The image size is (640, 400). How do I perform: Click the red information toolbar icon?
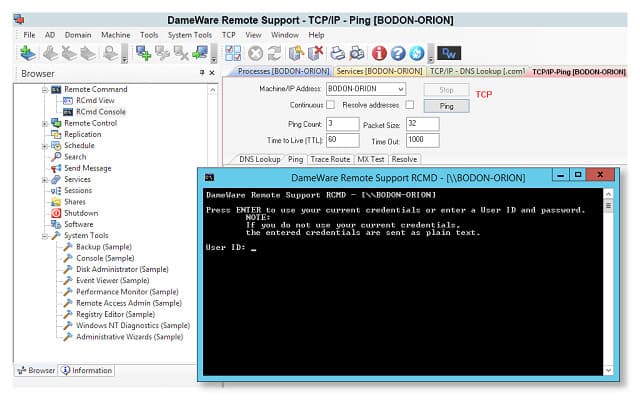click(379, 53)
